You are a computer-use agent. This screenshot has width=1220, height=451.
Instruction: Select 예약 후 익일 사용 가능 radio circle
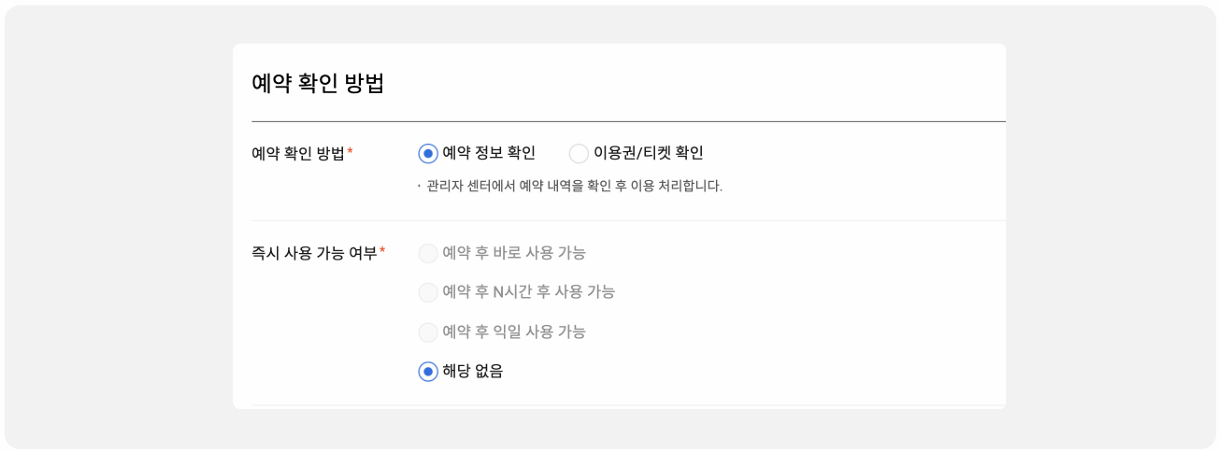[x=428, y=332]
